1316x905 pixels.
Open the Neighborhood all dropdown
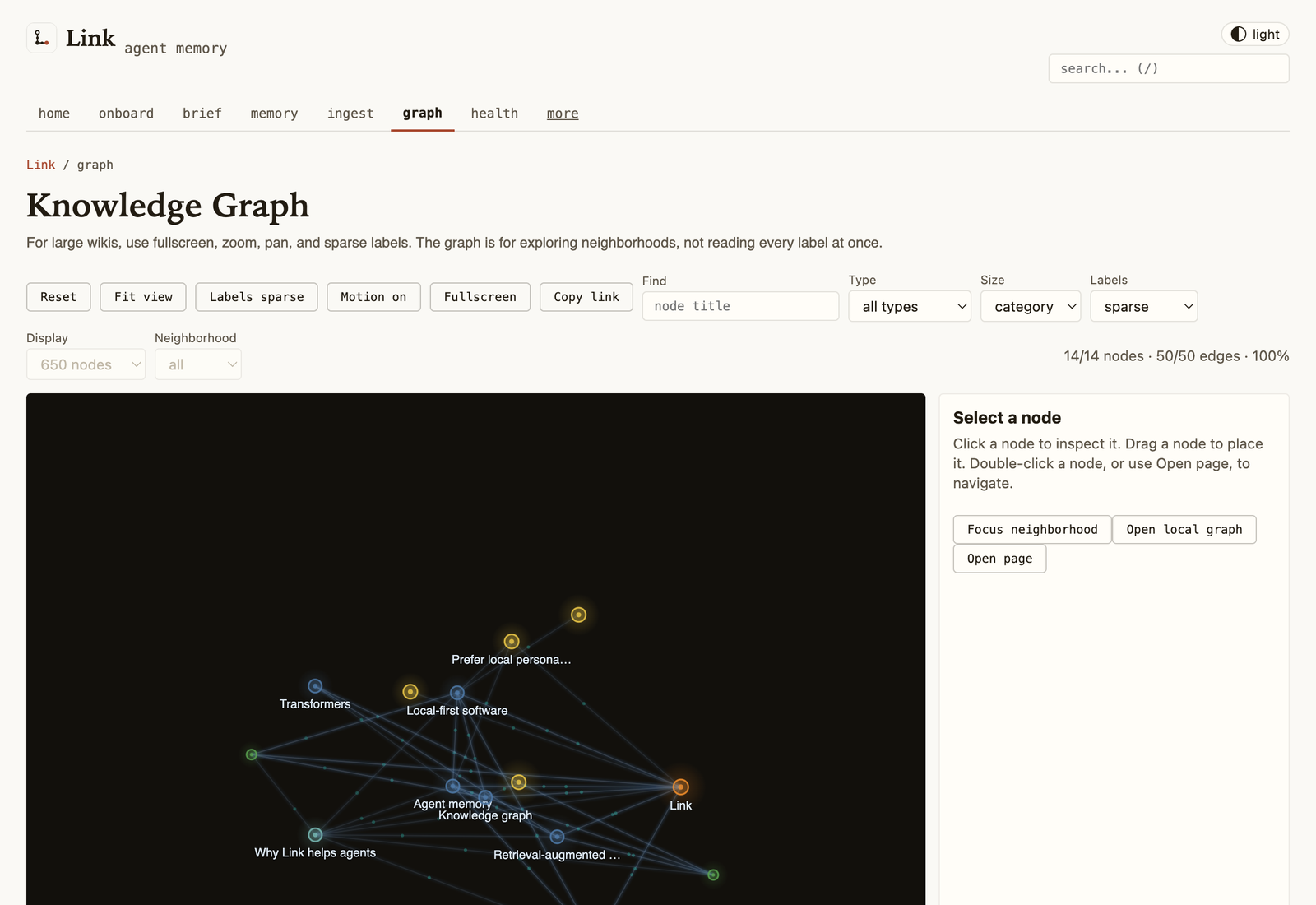[x=197, y=364]
